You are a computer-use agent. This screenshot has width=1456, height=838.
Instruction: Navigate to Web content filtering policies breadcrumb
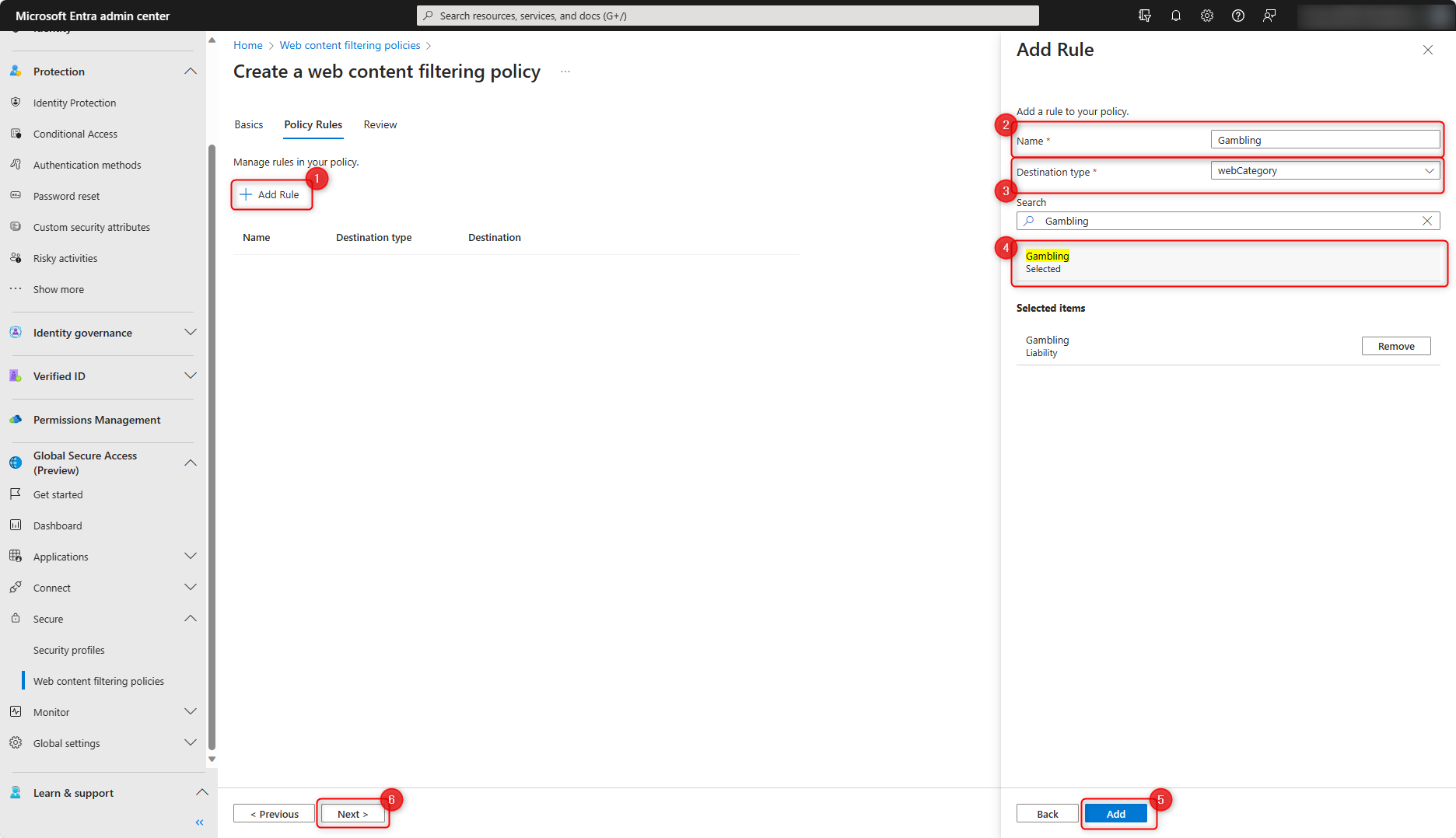point(349,45)
